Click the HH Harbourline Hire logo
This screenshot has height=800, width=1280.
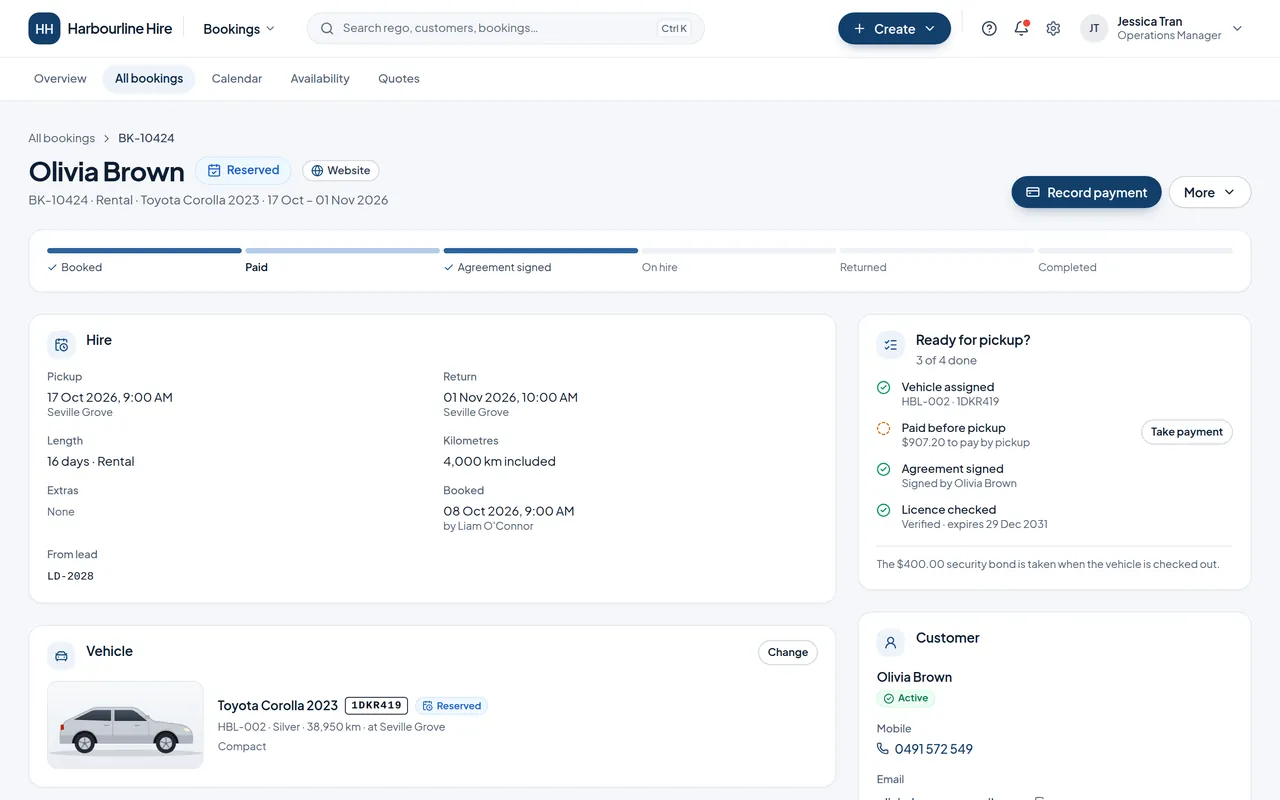click(100, 29)
